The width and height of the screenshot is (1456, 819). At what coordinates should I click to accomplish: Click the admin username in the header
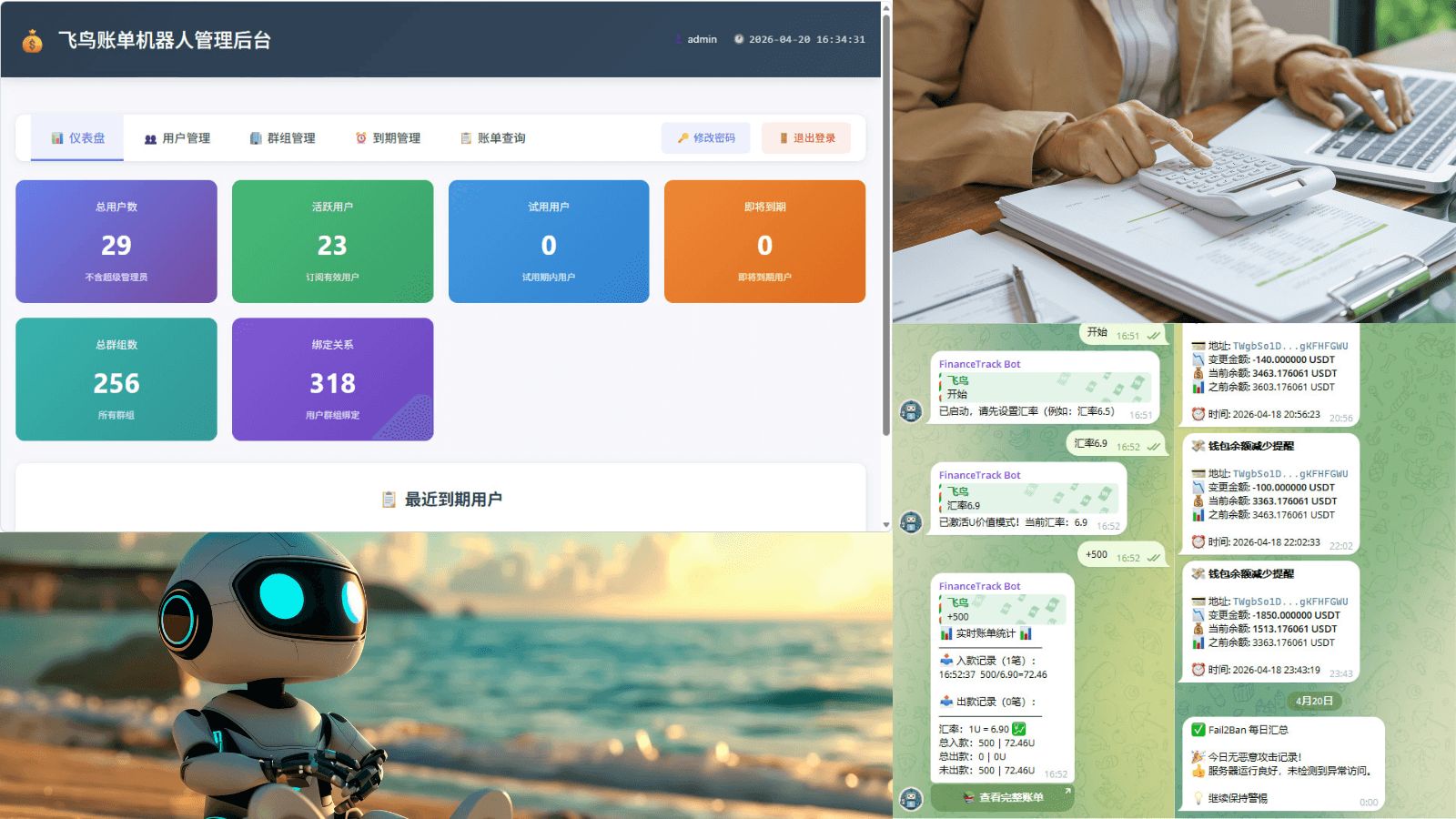(x=702, y=39)
